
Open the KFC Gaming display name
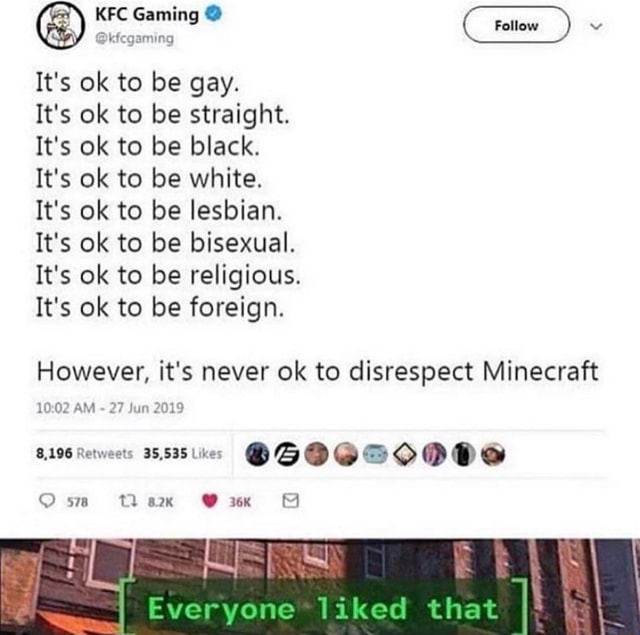coord(147,15)
